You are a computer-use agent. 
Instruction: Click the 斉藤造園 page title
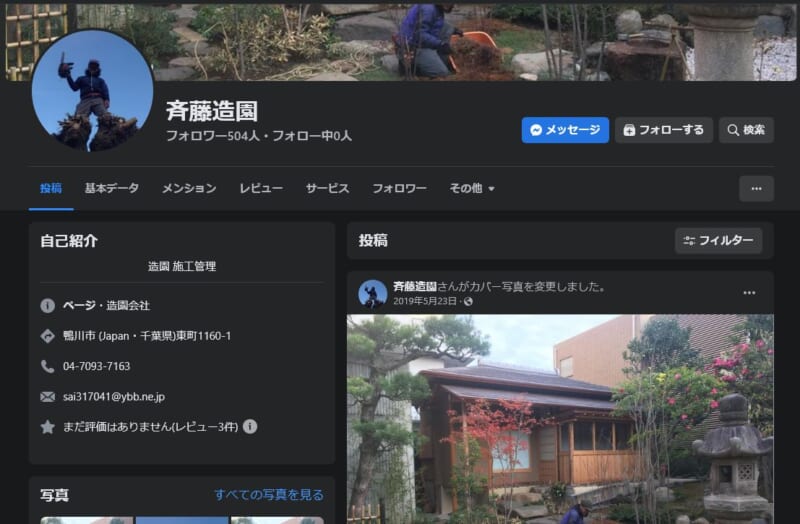[x=212, y=111]
